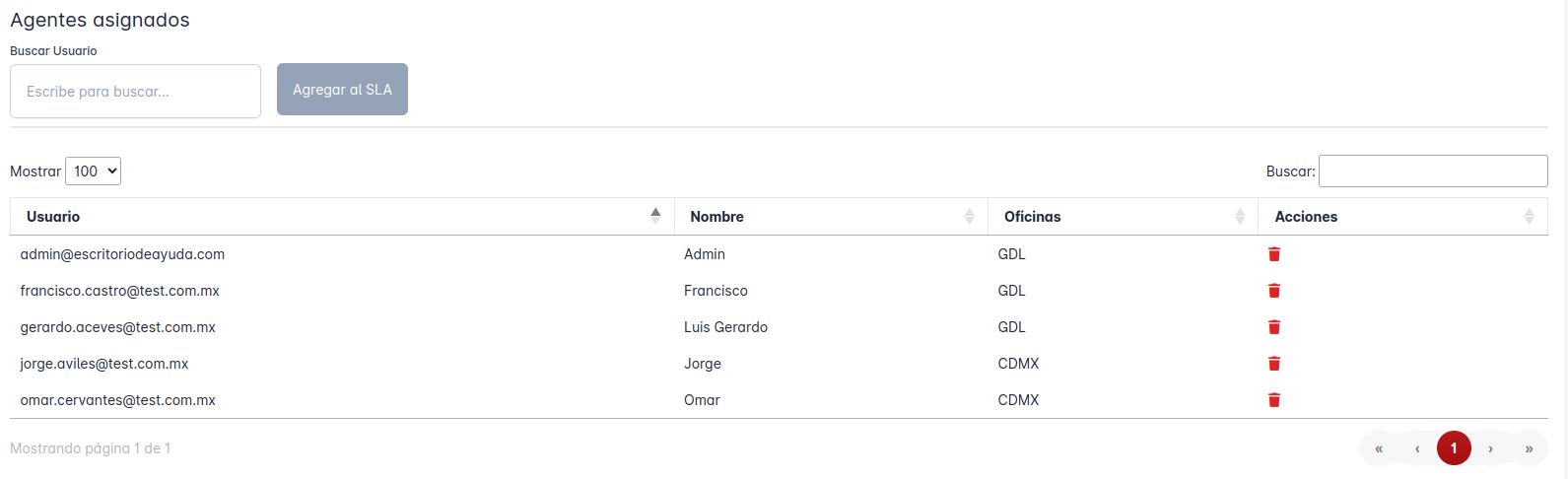The width and height of the screenshot is (1568, 479).
Task: Go to next page of results
Action: pyautogui.click(x=1490, y=448)
